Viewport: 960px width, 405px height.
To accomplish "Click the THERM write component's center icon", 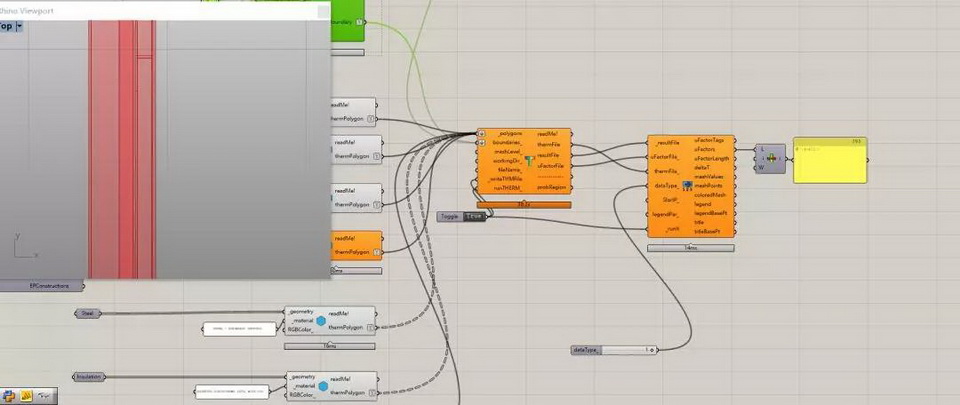I will point(531,160).
